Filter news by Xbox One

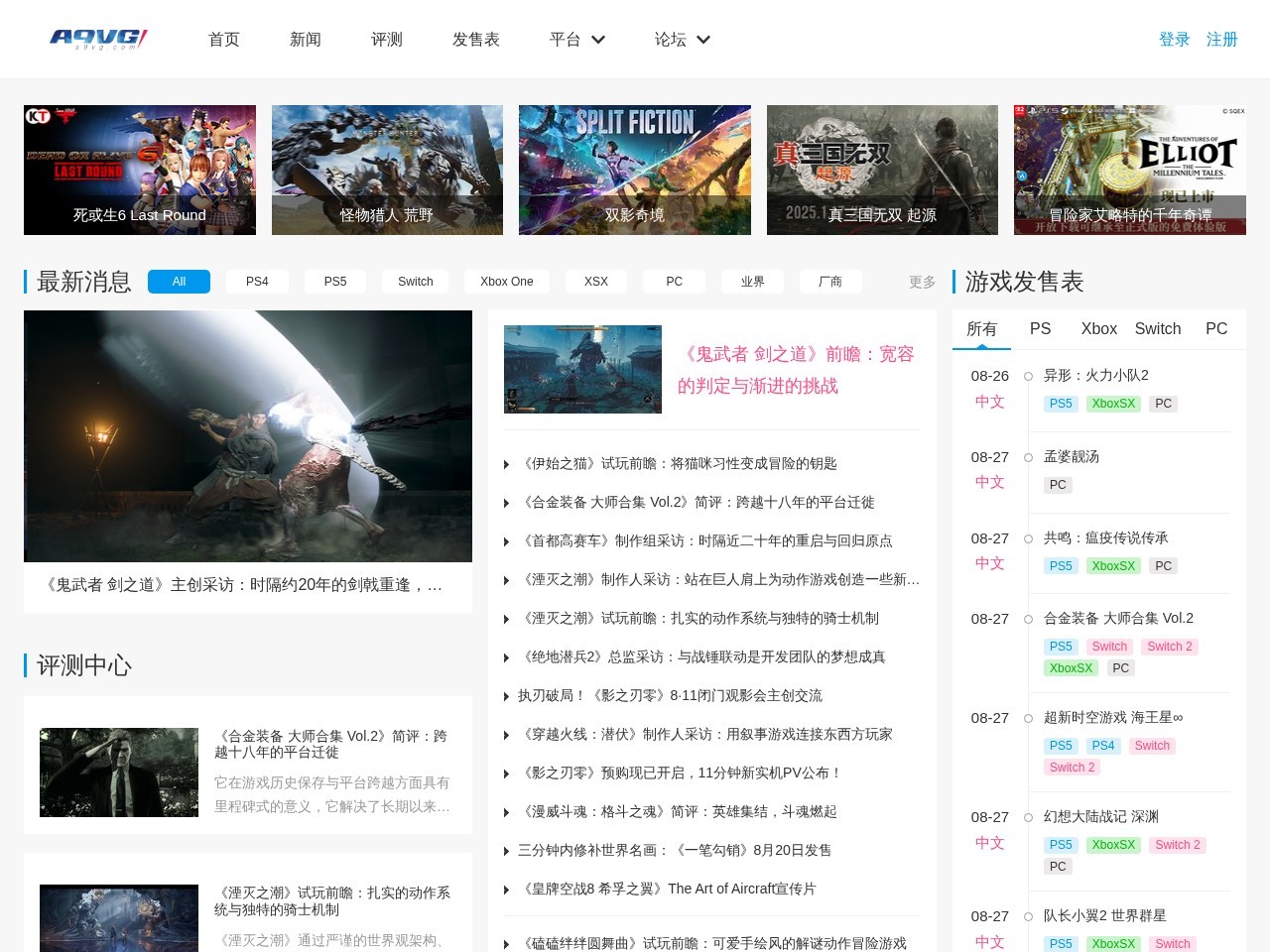507,282
